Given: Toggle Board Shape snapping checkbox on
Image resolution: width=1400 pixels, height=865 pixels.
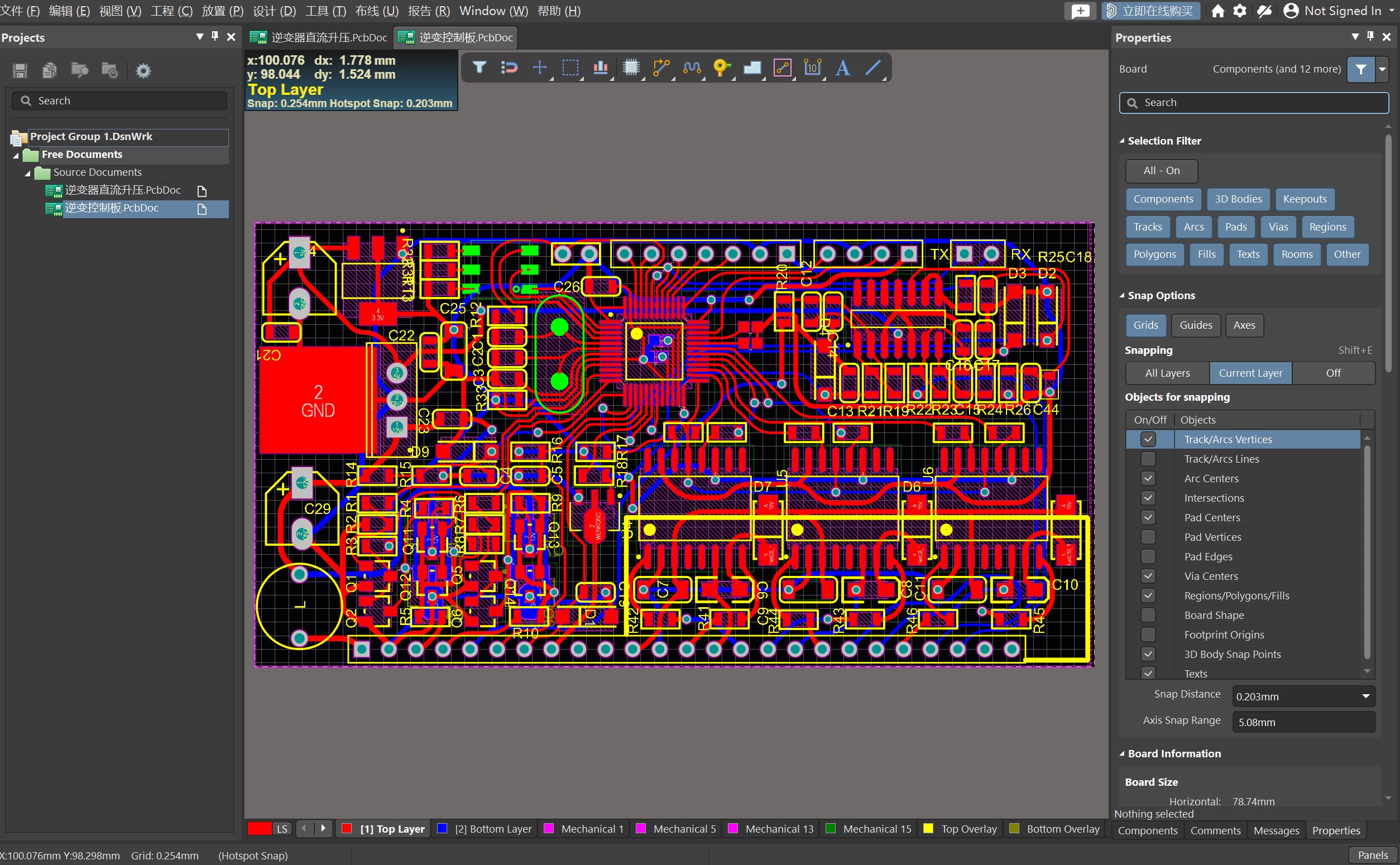Looking at the screenshot, I should [x=1148, y=615].
